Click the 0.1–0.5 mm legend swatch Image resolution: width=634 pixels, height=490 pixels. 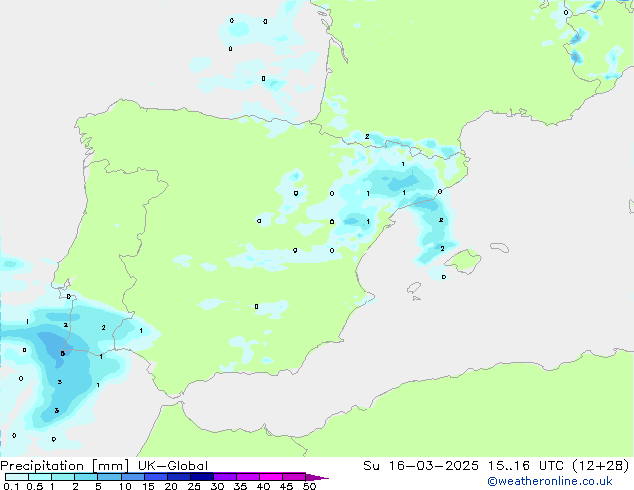click(x=17, y=477)
